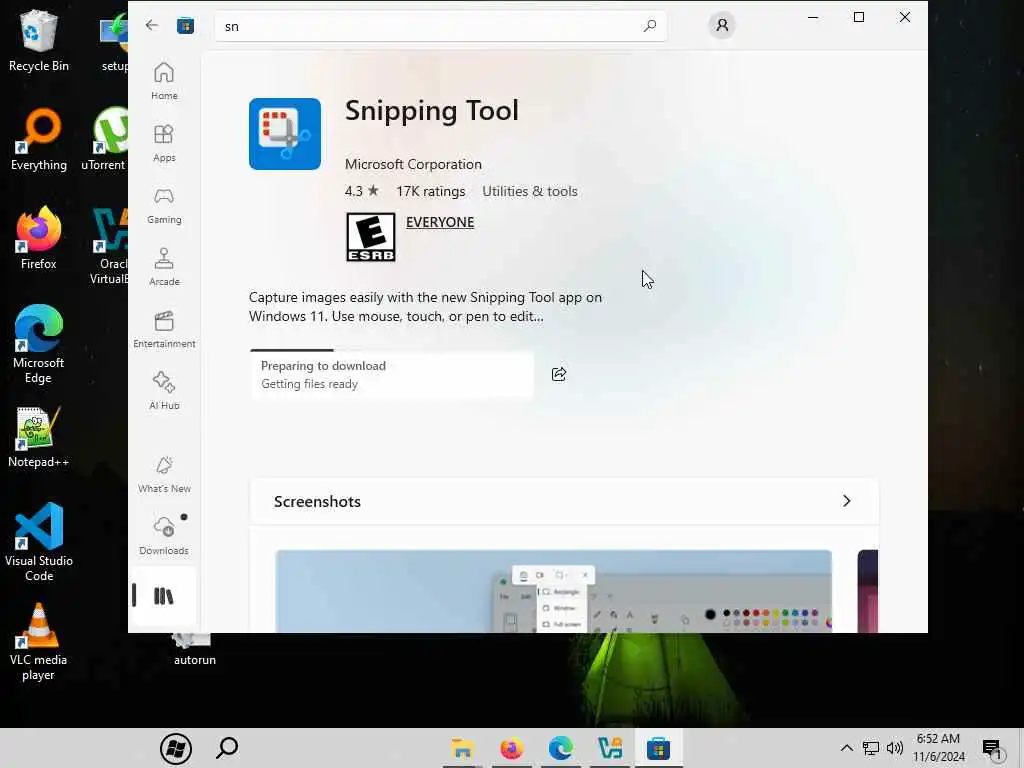This screenshot has height=768, width=1024.
Task: Open the Screenshots heading
Action: (x=317, y=502)
